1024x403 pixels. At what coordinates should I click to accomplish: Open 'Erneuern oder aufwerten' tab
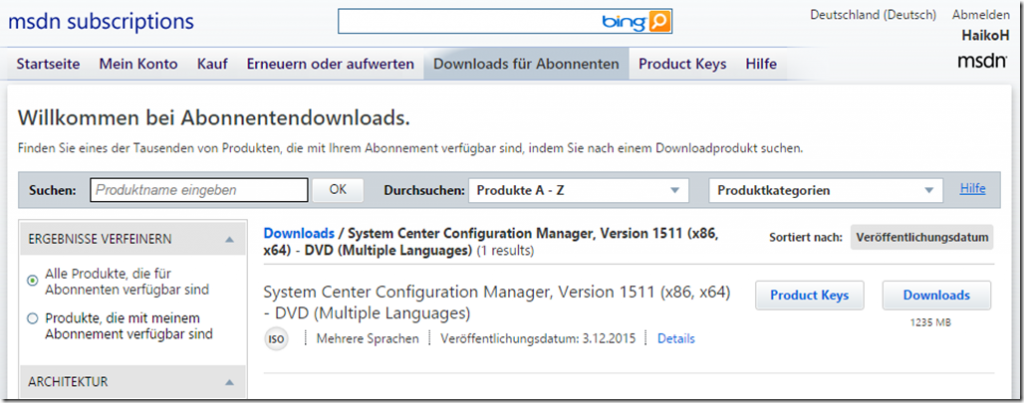pyautogui.click(x=330, y=64)
